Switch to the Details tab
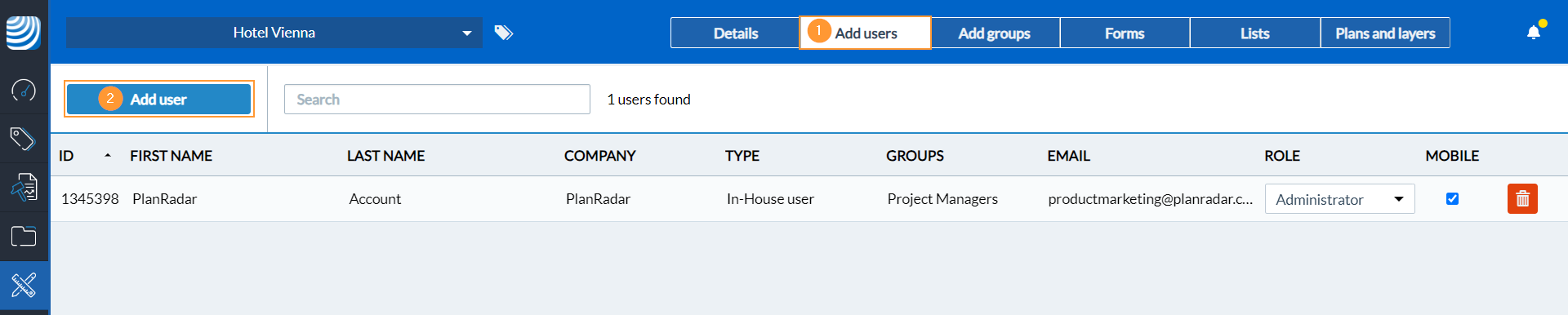 click(735, 33)
